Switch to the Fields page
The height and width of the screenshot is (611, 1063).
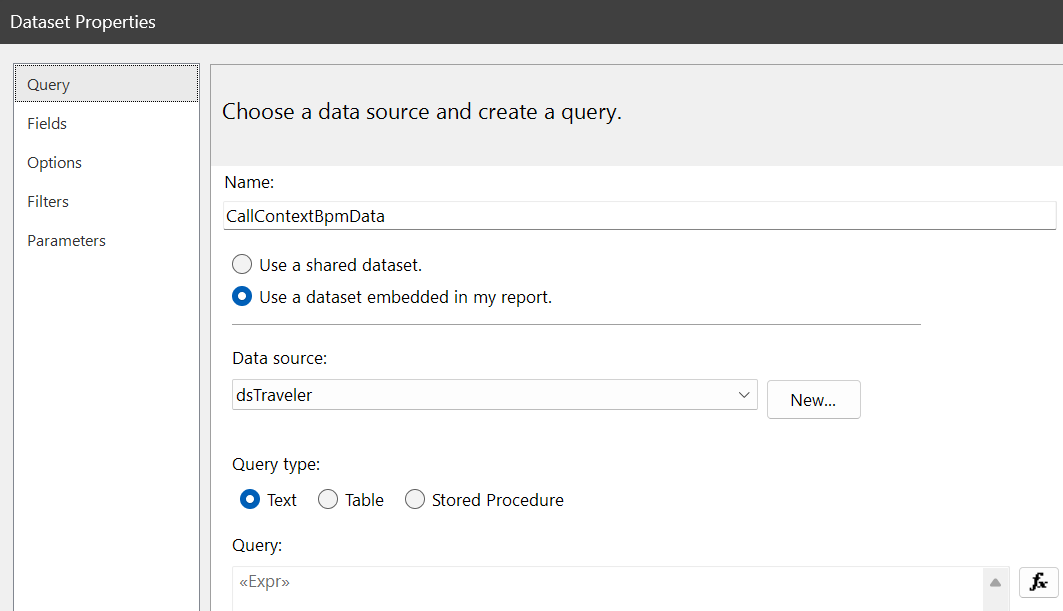pos(47,124)
